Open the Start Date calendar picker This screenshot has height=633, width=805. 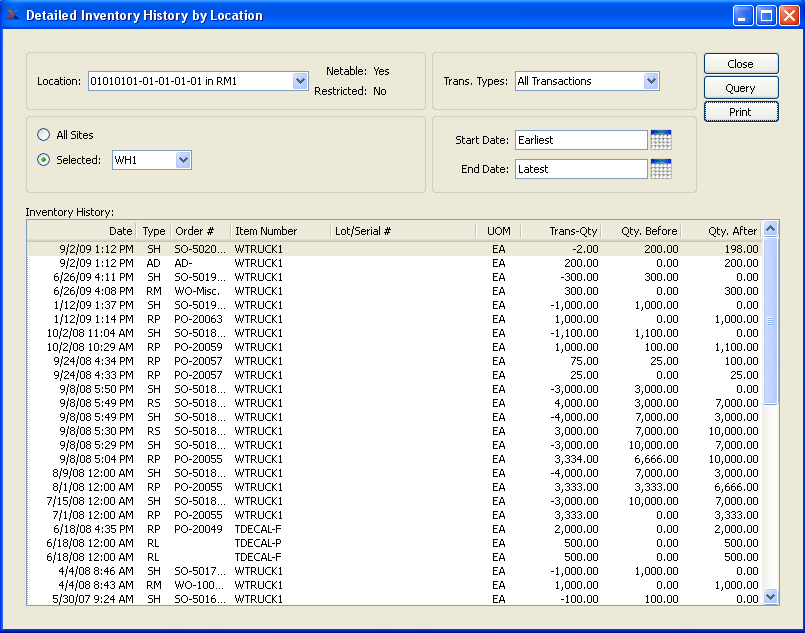(x=660, y=140)
